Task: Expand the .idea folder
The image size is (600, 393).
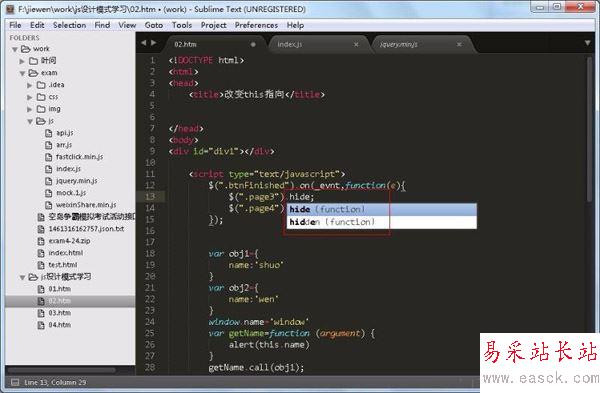Action: [29, 85]
